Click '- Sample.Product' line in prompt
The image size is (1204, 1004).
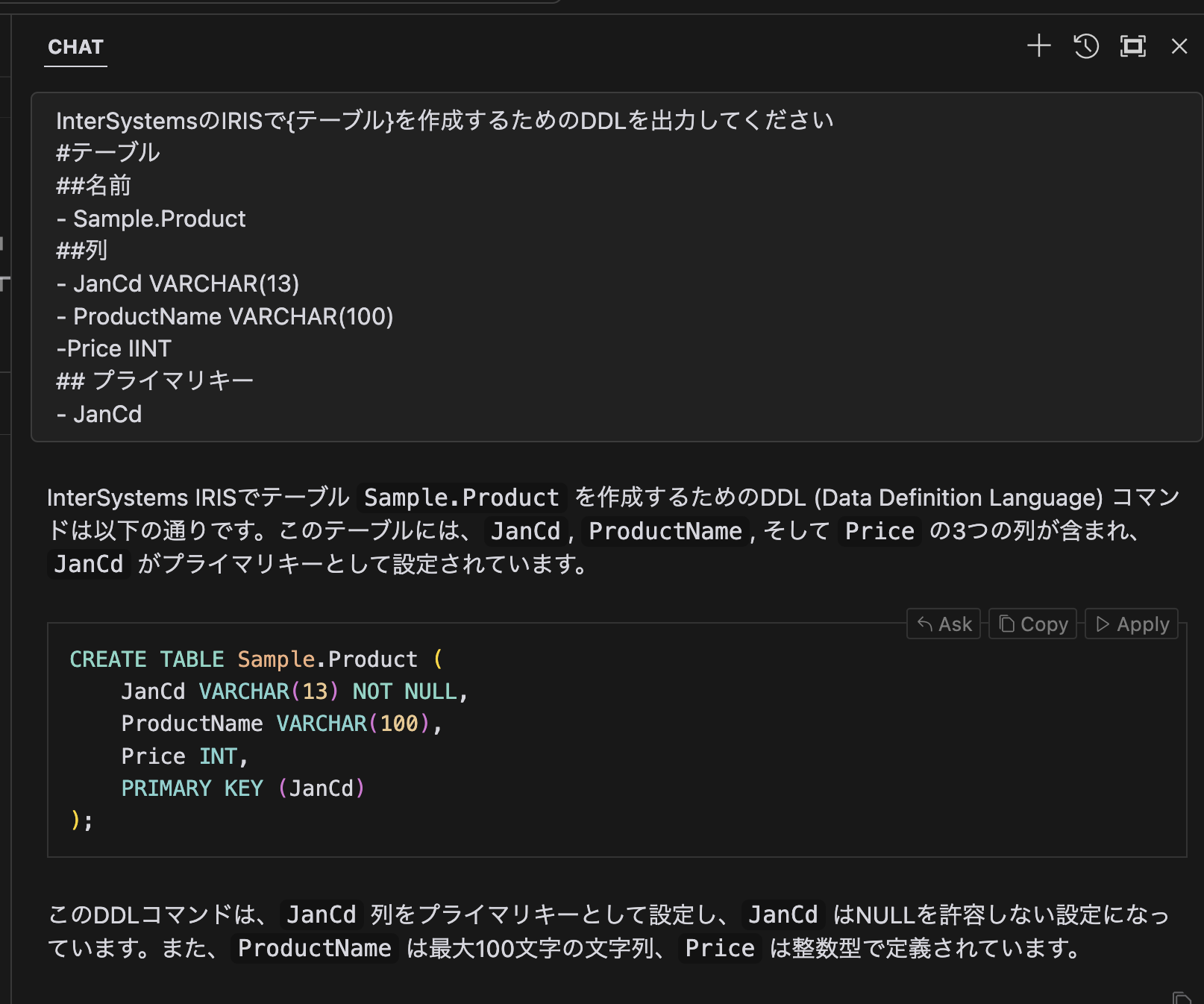tap(151, 219)
